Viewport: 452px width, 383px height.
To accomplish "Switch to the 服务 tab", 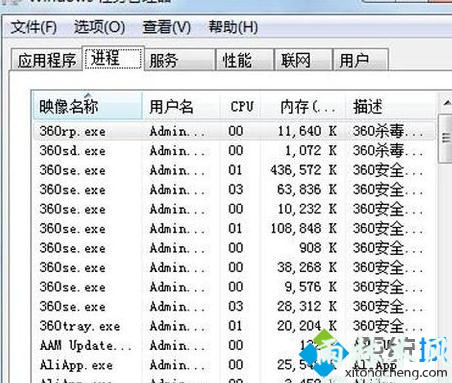I will pyautogui.click(x=180, y=60).
